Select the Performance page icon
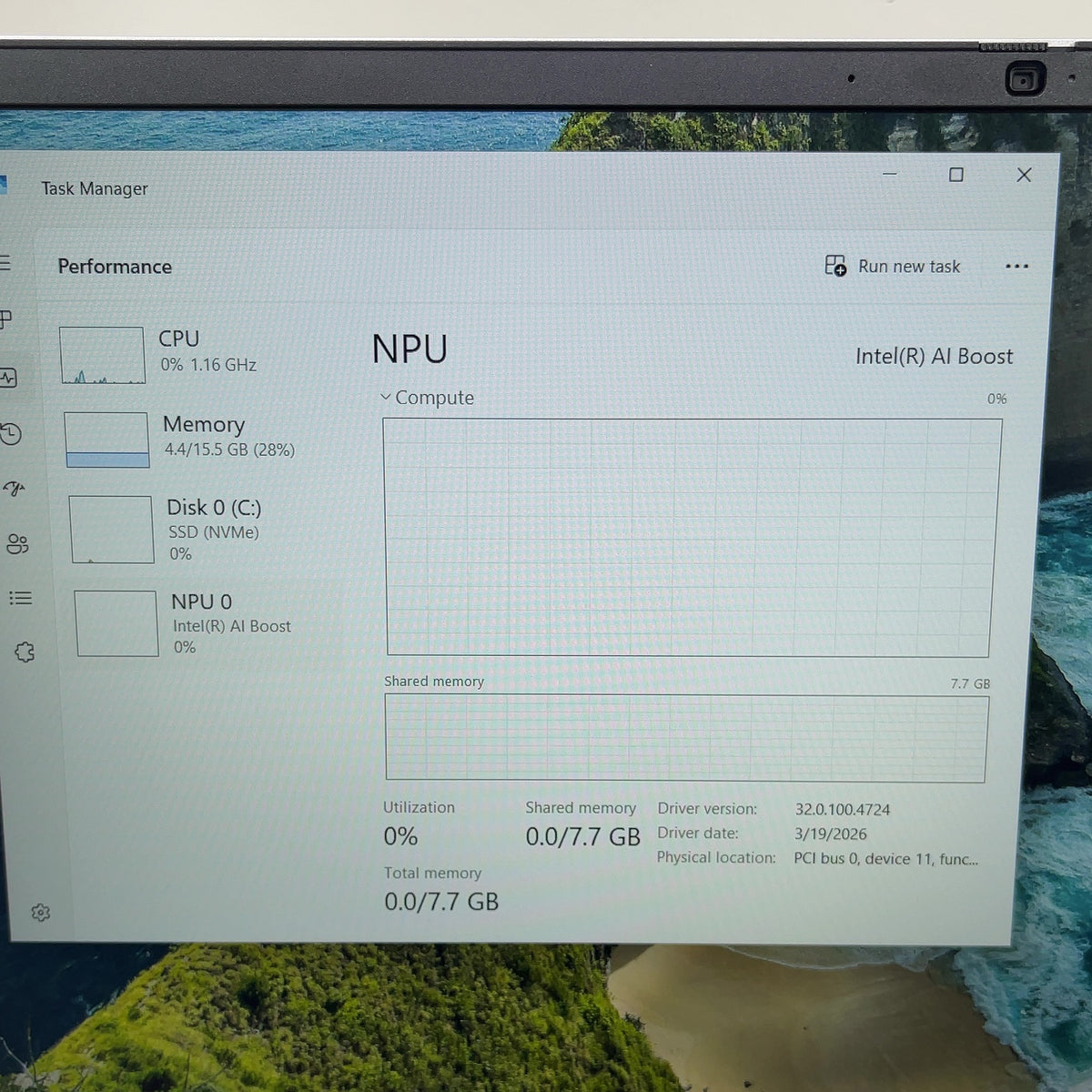This screenshot has width=1092, height=1092. click(x=8, y=377)
